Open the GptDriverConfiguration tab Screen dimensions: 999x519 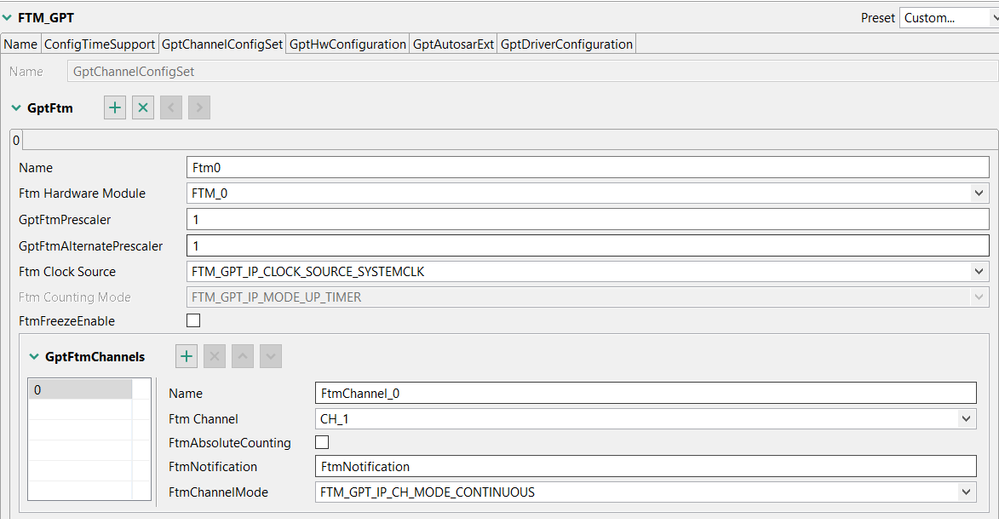click(566, 44)
